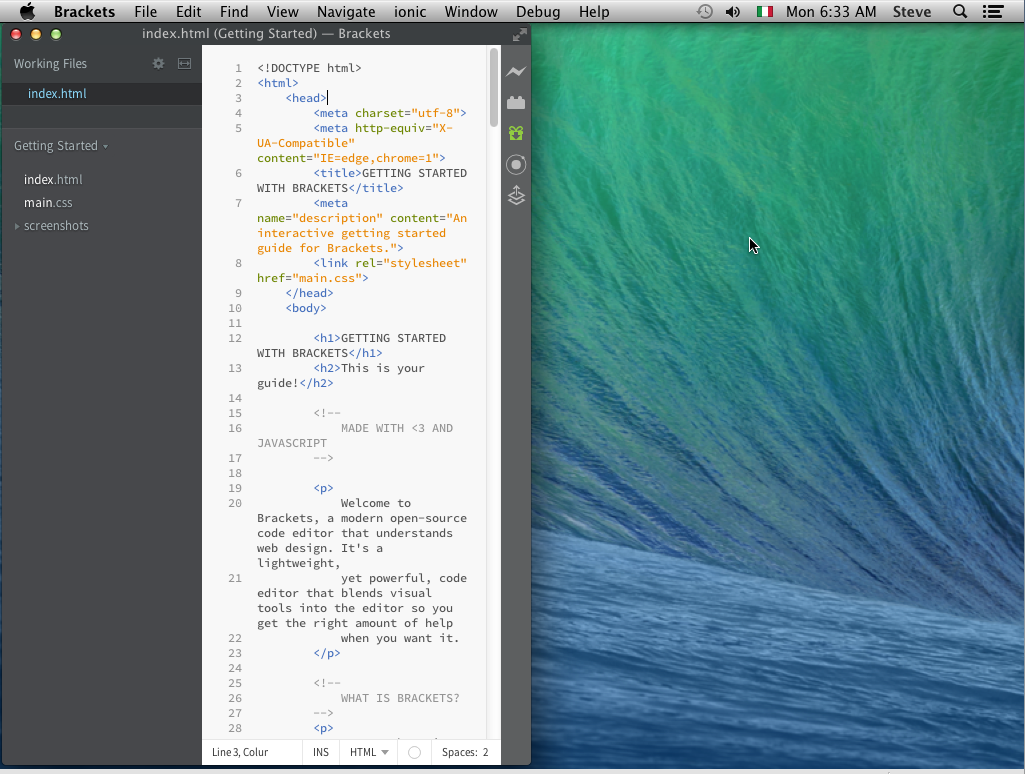
Task: Click the meta charset="utf-8" line
Action: pyautogui.click(x=390, y=113)
